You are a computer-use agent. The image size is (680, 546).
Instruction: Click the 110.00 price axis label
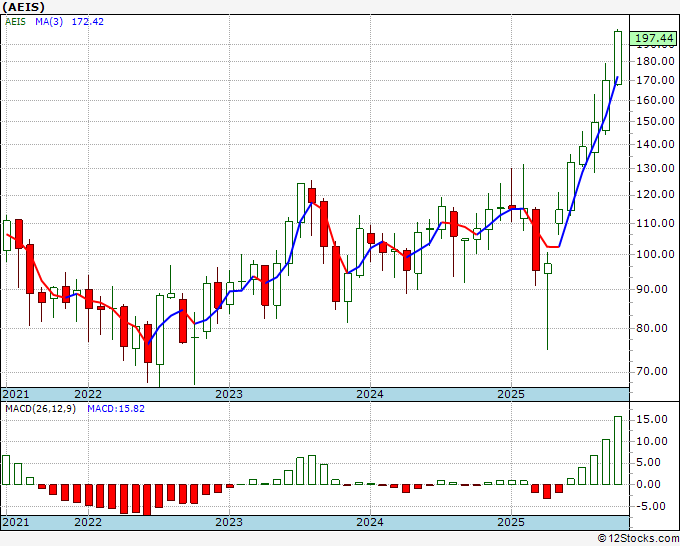pyautogui.click(x=655, y=223)
